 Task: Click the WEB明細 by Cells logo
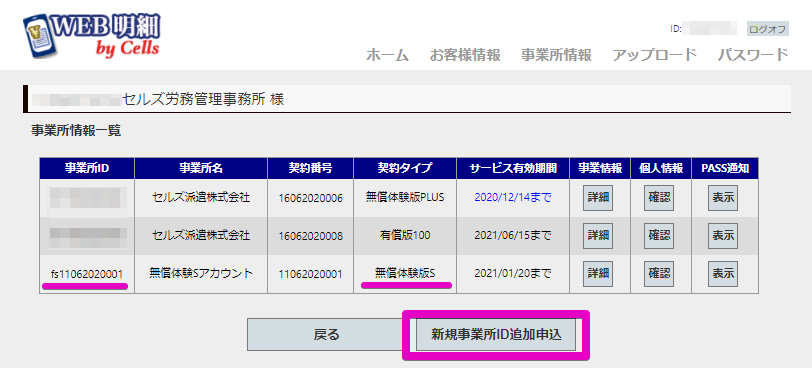click(92, 36)
